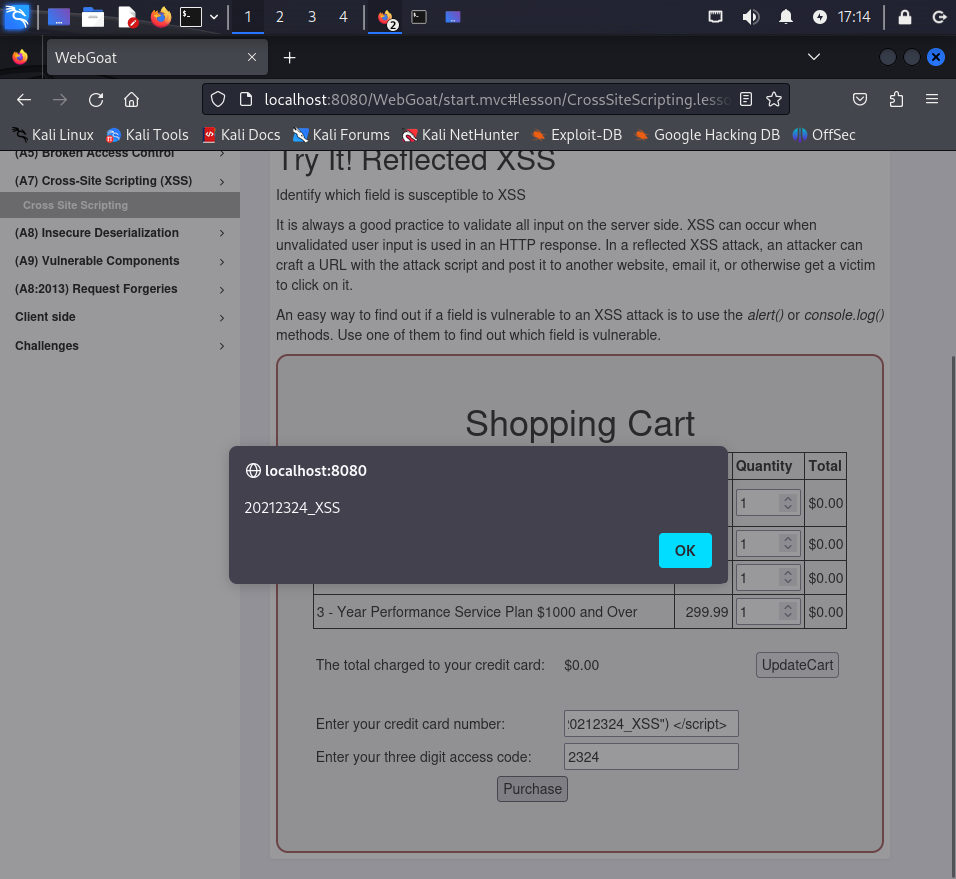
Task: Expand the Client side section
Action: pos(120,317)
